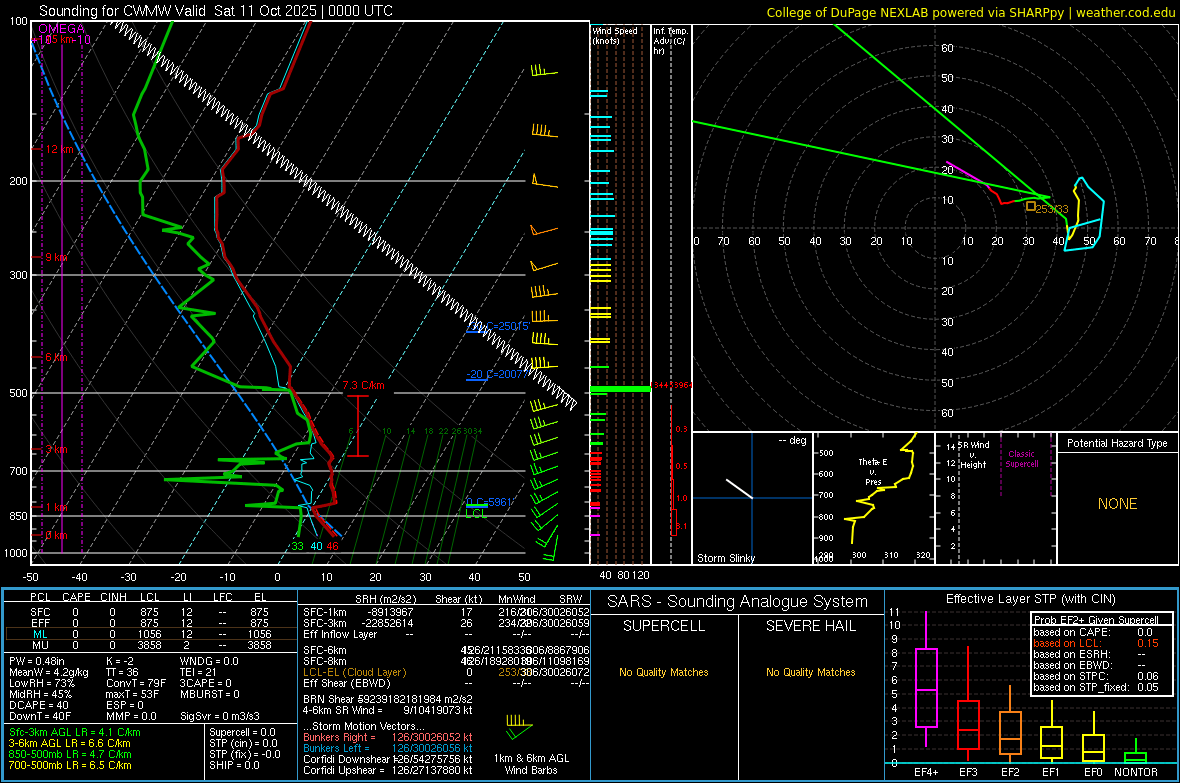This screenshot has width=1180, height=783.
Task: Click the 'SUPERCELL' SARS column header
Action: 664,626
